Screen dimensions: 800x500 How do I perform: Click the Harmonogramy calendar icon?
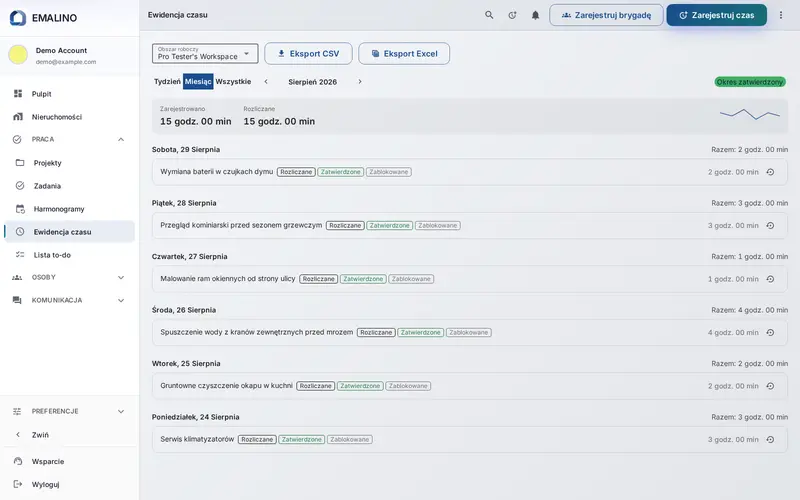[20, 209]
